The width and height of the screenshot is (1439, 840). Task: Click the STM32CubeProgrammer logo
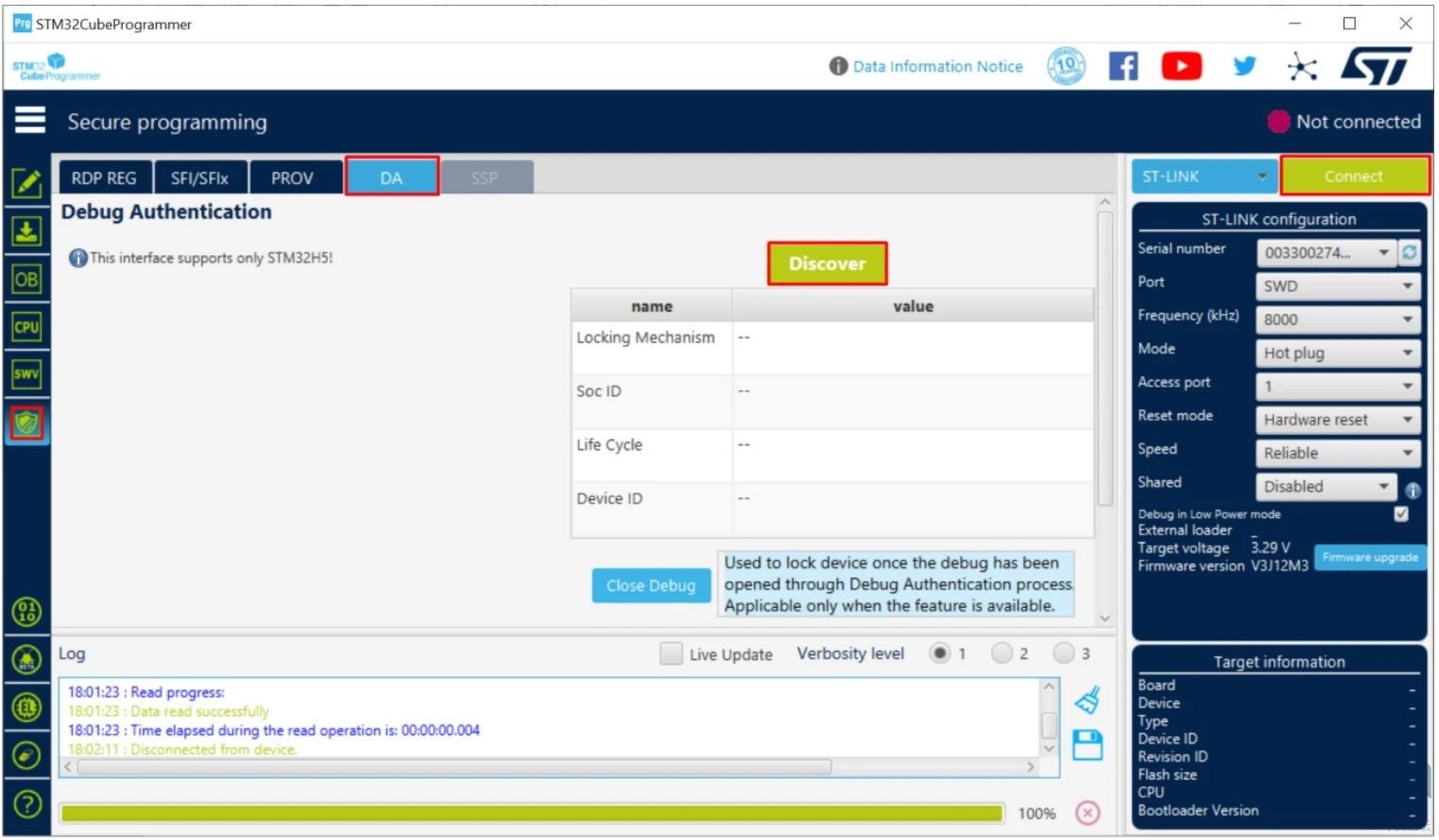pyautogui.click(x=56, y=67)
